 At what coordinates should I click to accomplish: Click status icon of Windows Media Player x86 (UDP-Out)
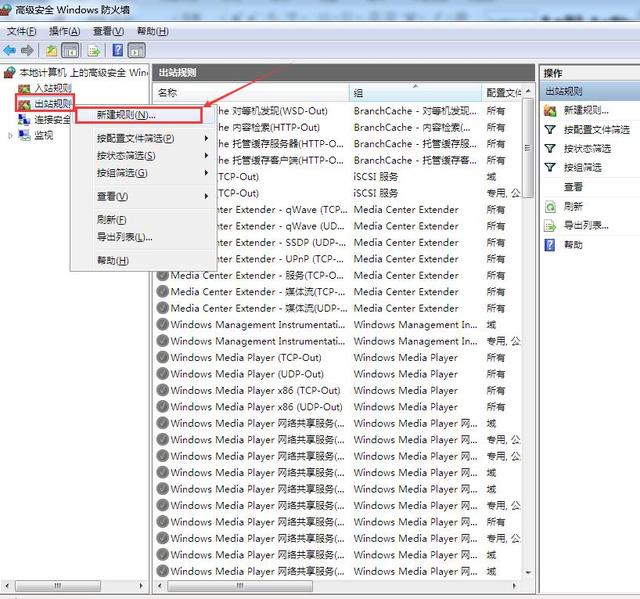coord(162,406)
